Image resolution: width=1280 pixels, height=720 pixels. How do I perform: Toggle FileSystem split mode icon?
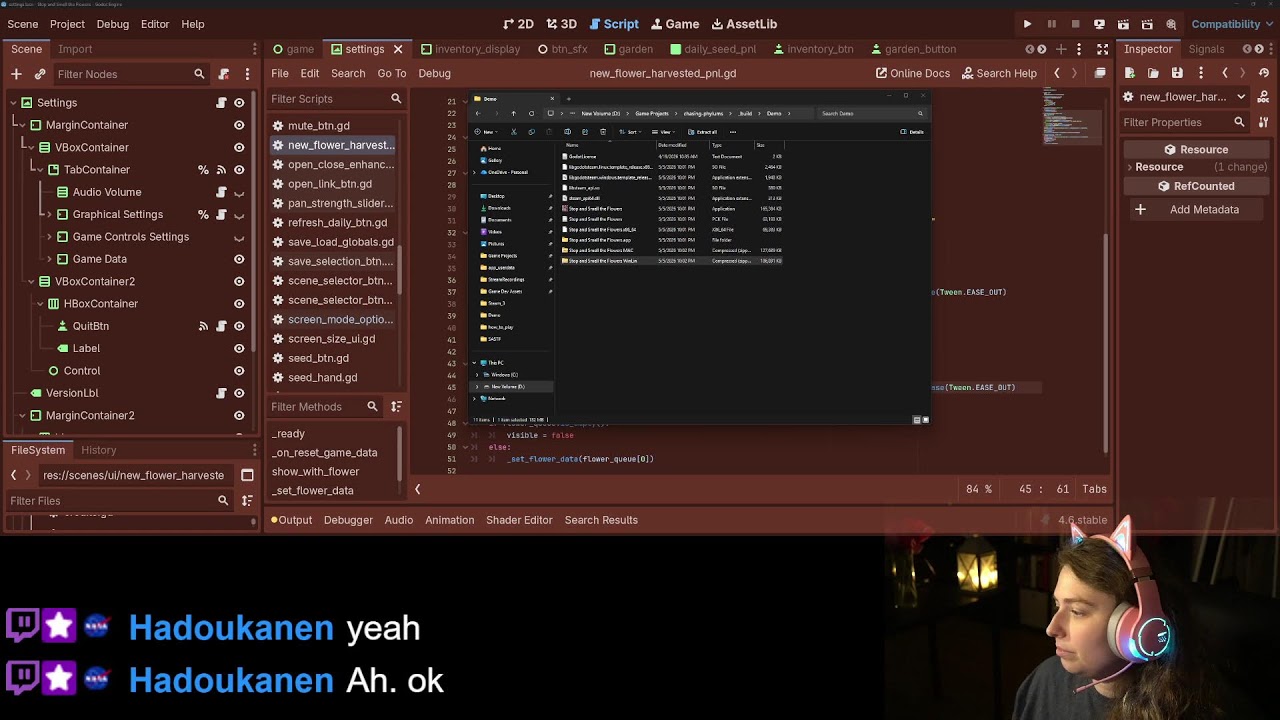point(247,475)
